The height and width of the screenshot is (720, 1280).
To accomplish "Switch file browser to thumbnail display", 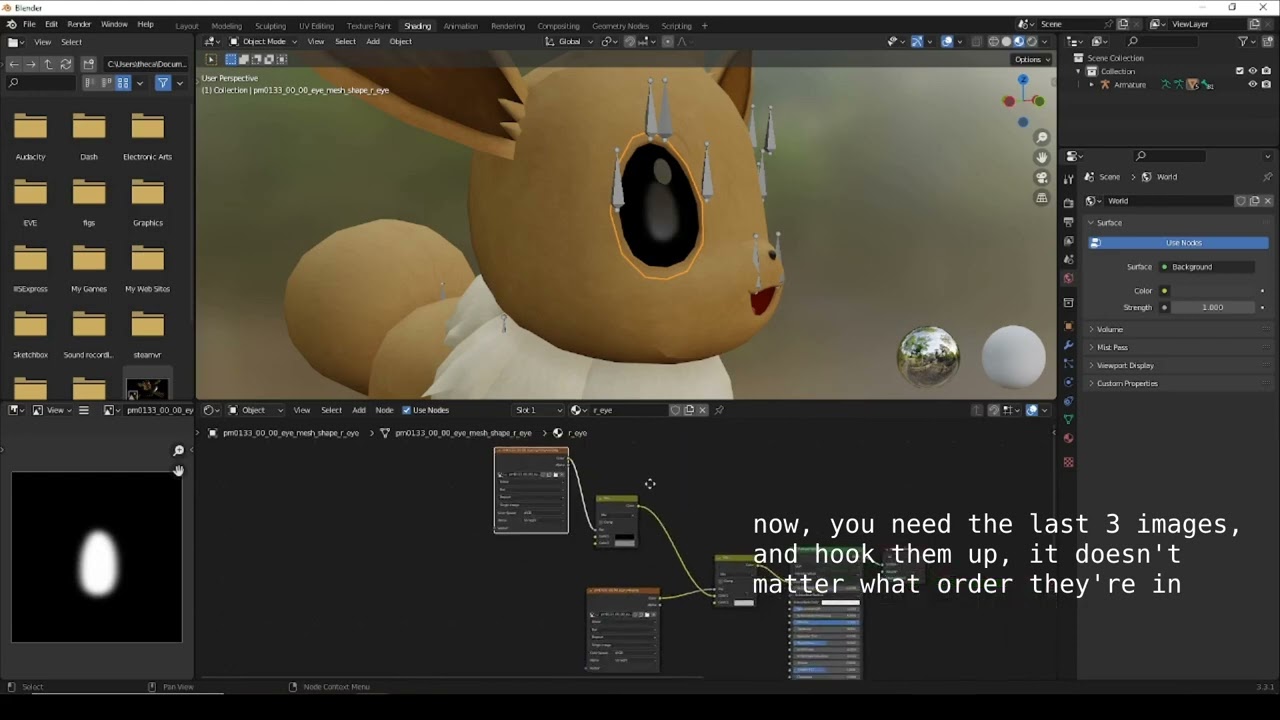I will (x=123, y=83).
